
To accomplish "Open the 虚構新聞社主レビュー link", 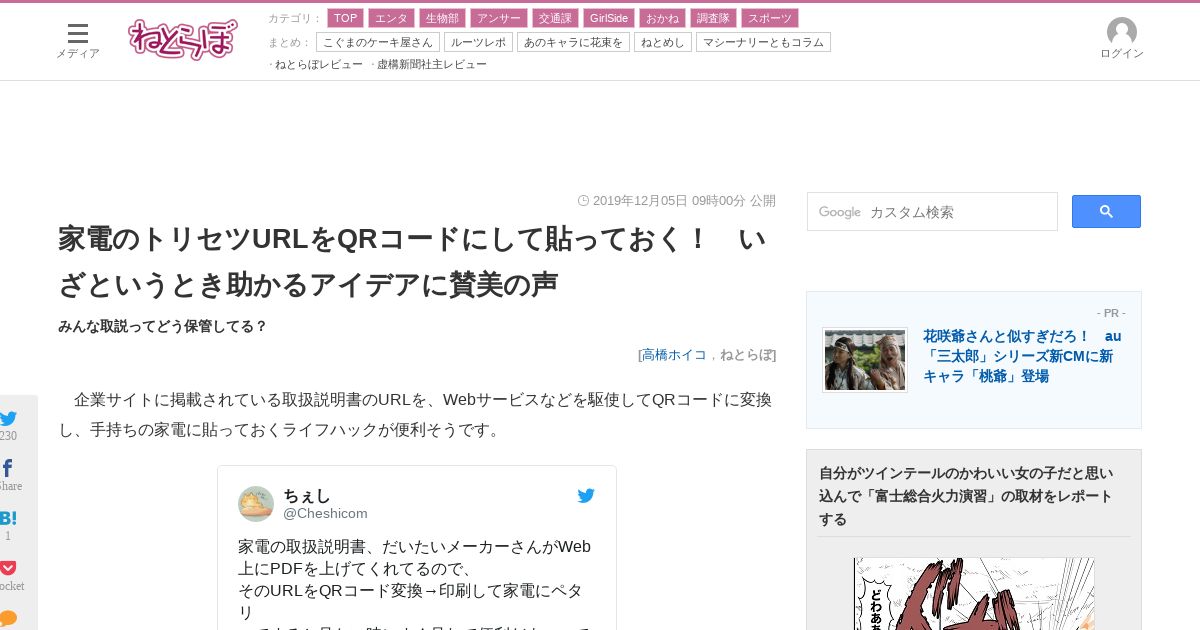I will pos(431,64).
